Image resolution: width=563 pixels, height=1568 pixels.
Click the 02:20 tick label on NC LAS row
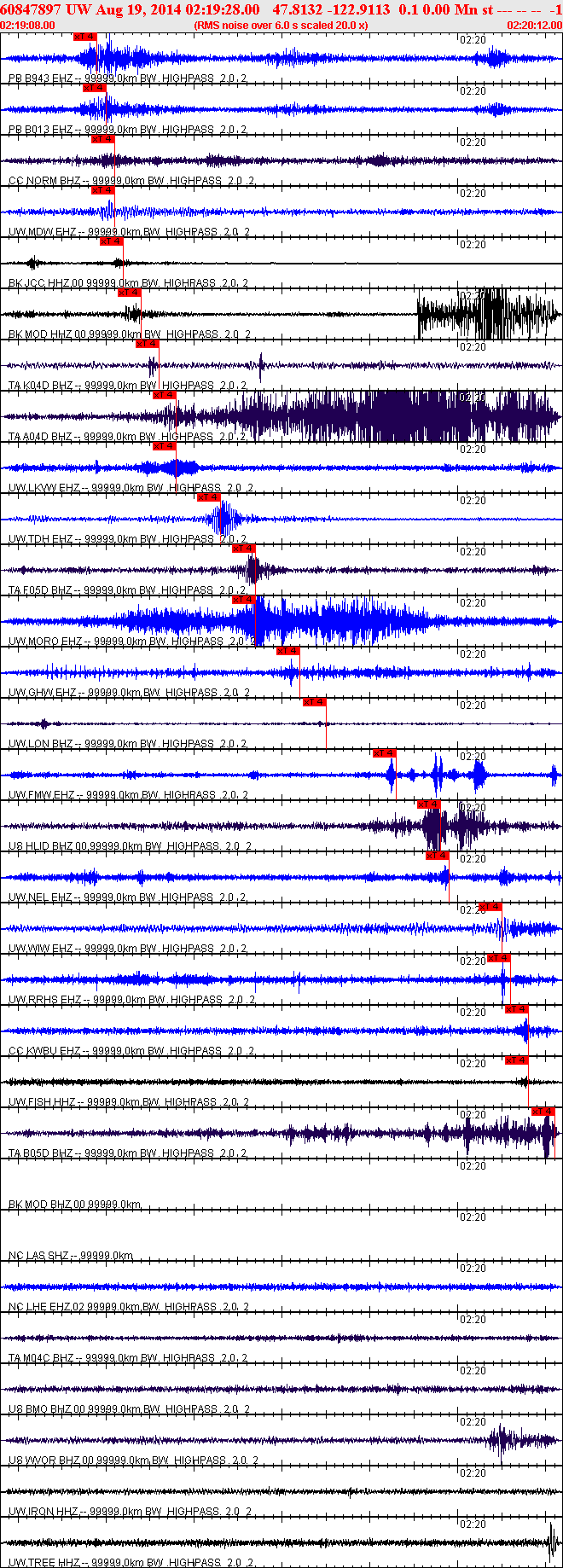coord(473,1217)
